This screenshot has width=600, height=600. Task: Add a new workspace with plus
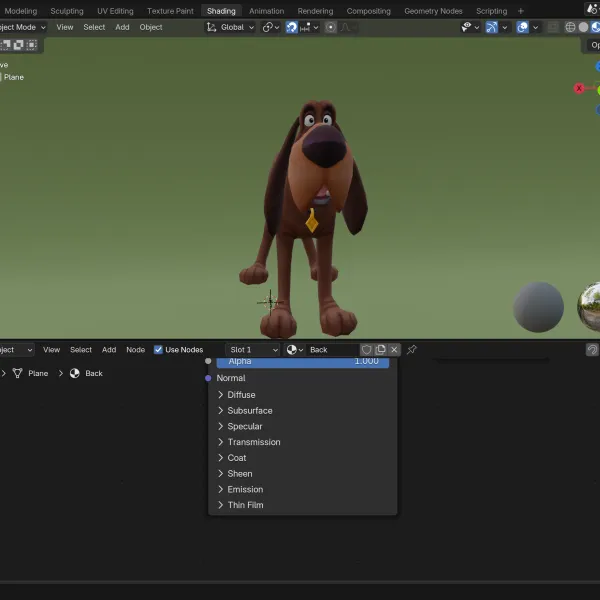coord(520,11)
